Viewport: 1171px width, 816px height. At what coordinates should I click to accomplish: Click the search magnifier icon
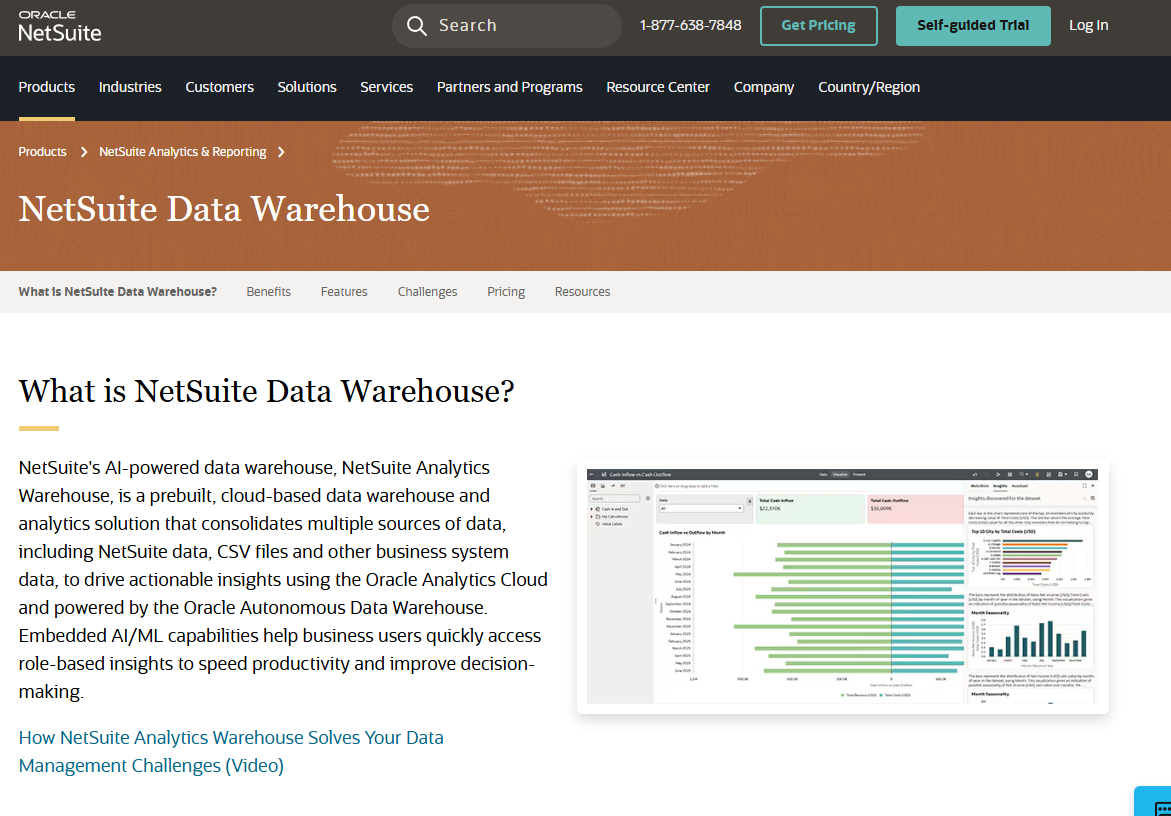[417, 26]
